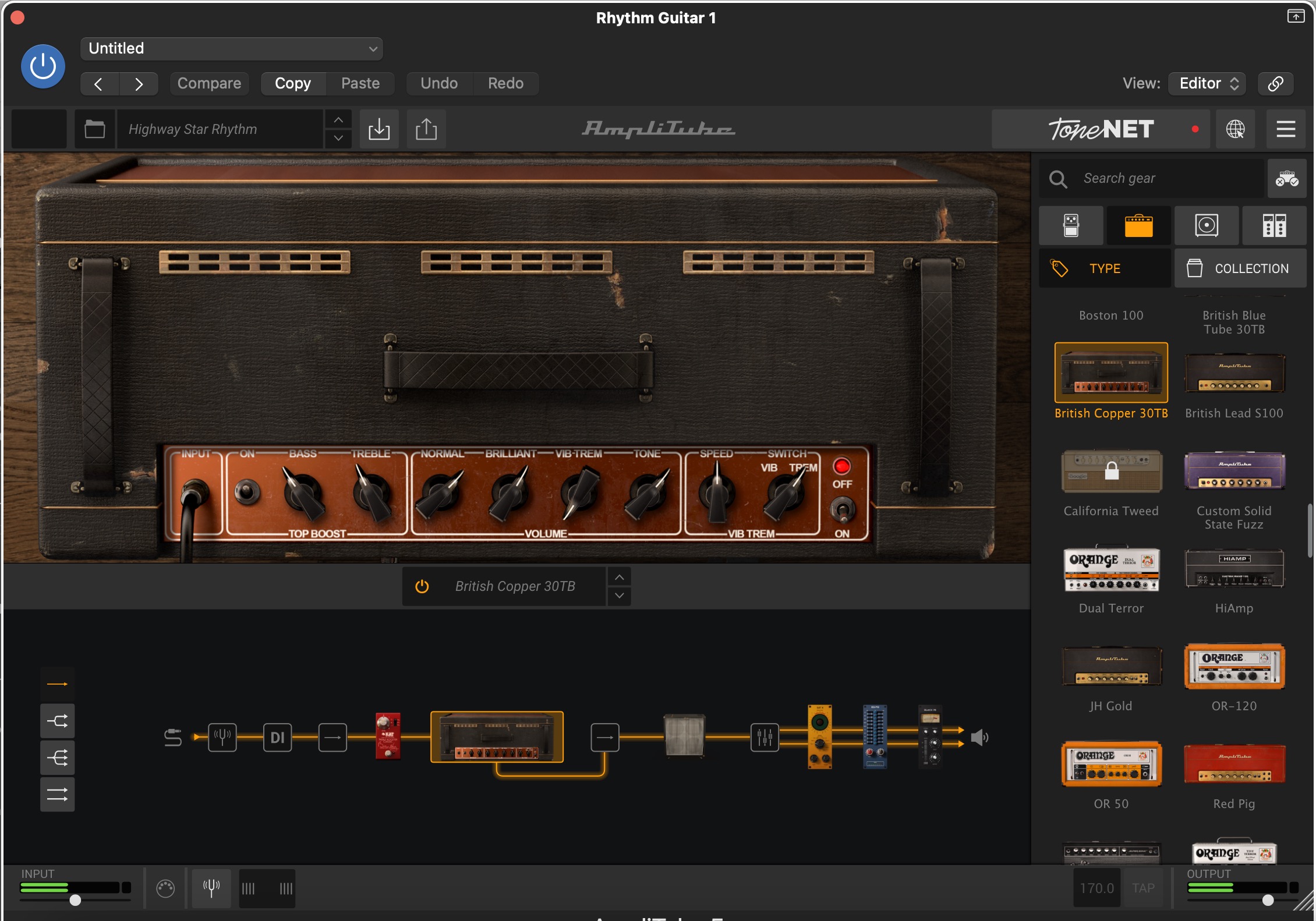Viewport: 1316px width, 921px height.
Task: Select the HiAmp amp thumbnail
Action: [x=1234, y=568]
